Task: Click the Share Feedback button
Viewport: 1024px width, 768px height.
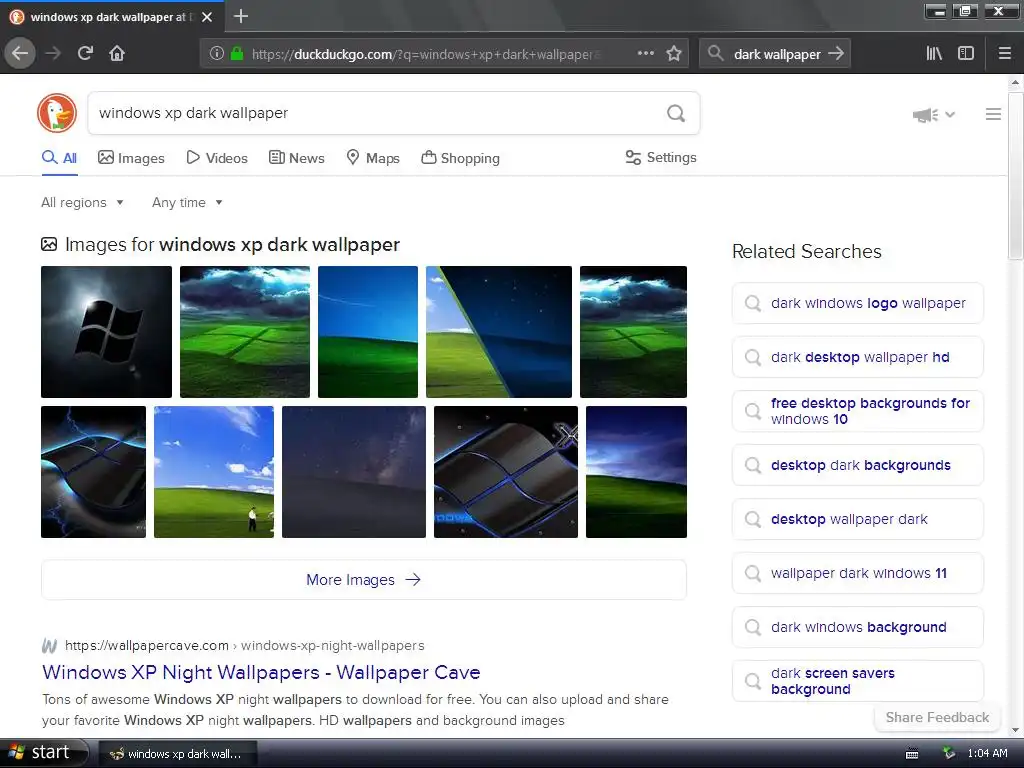Action: (x=937, y=718)
